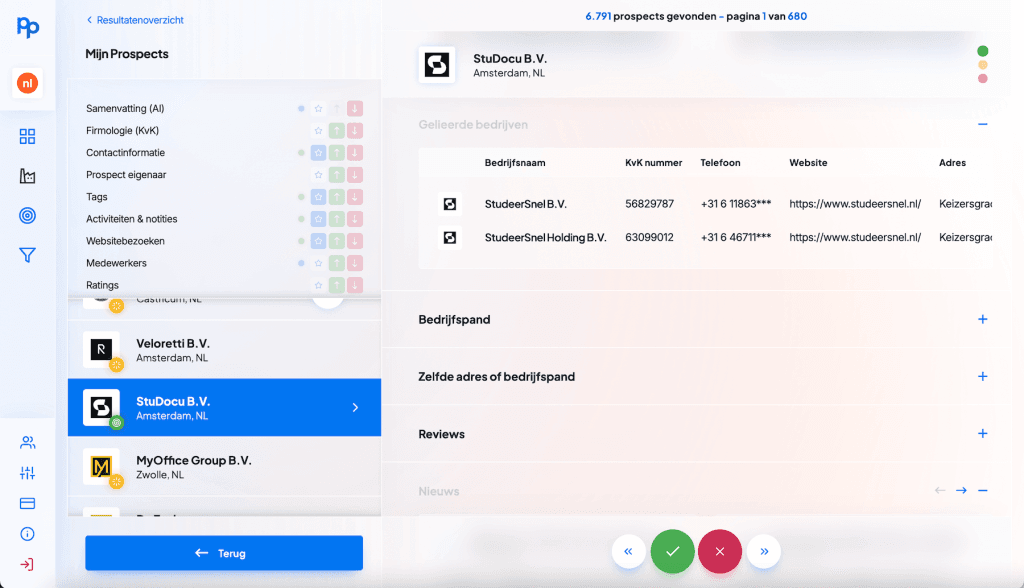Click the factory companies icon in sidebar

[27, 176]
